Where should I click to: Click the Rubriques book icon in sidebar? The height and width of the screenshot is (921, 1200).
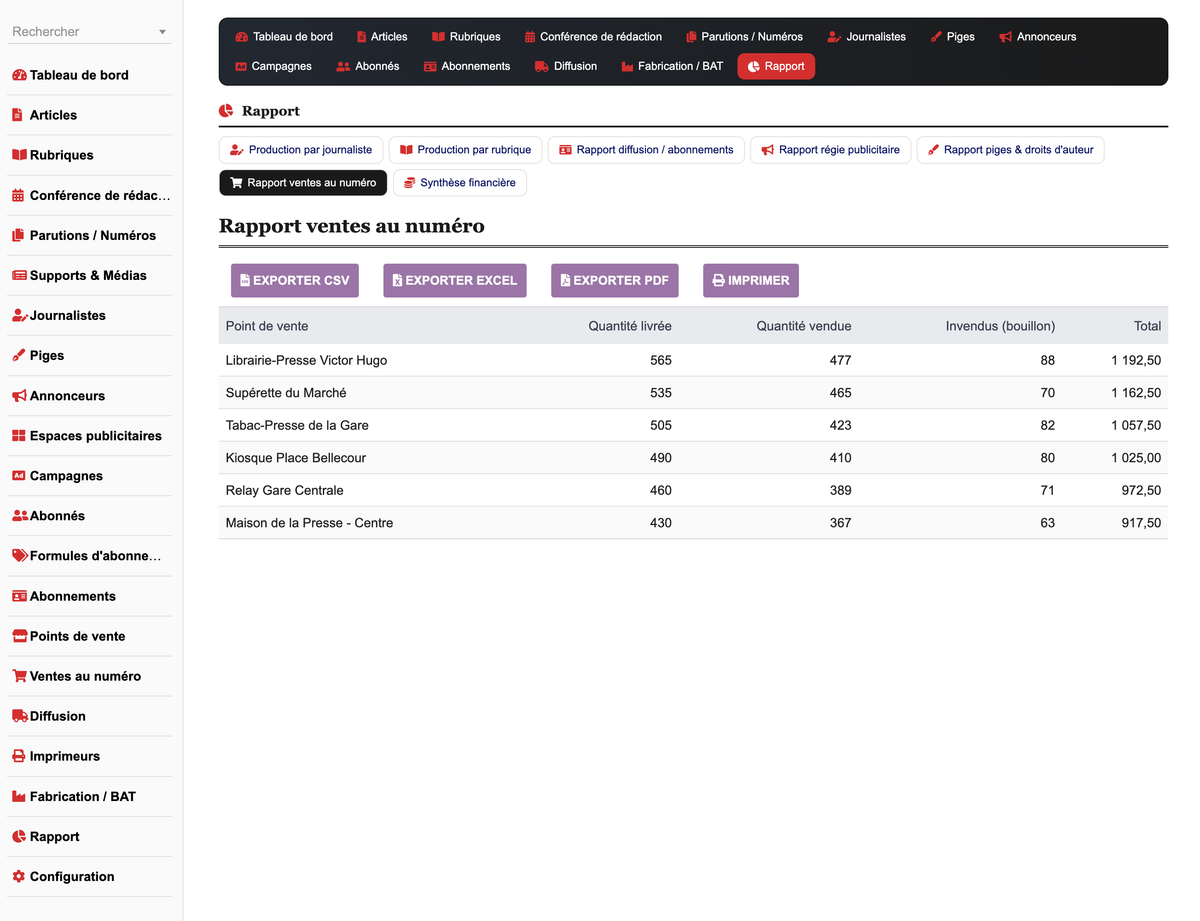pos(19,155)
